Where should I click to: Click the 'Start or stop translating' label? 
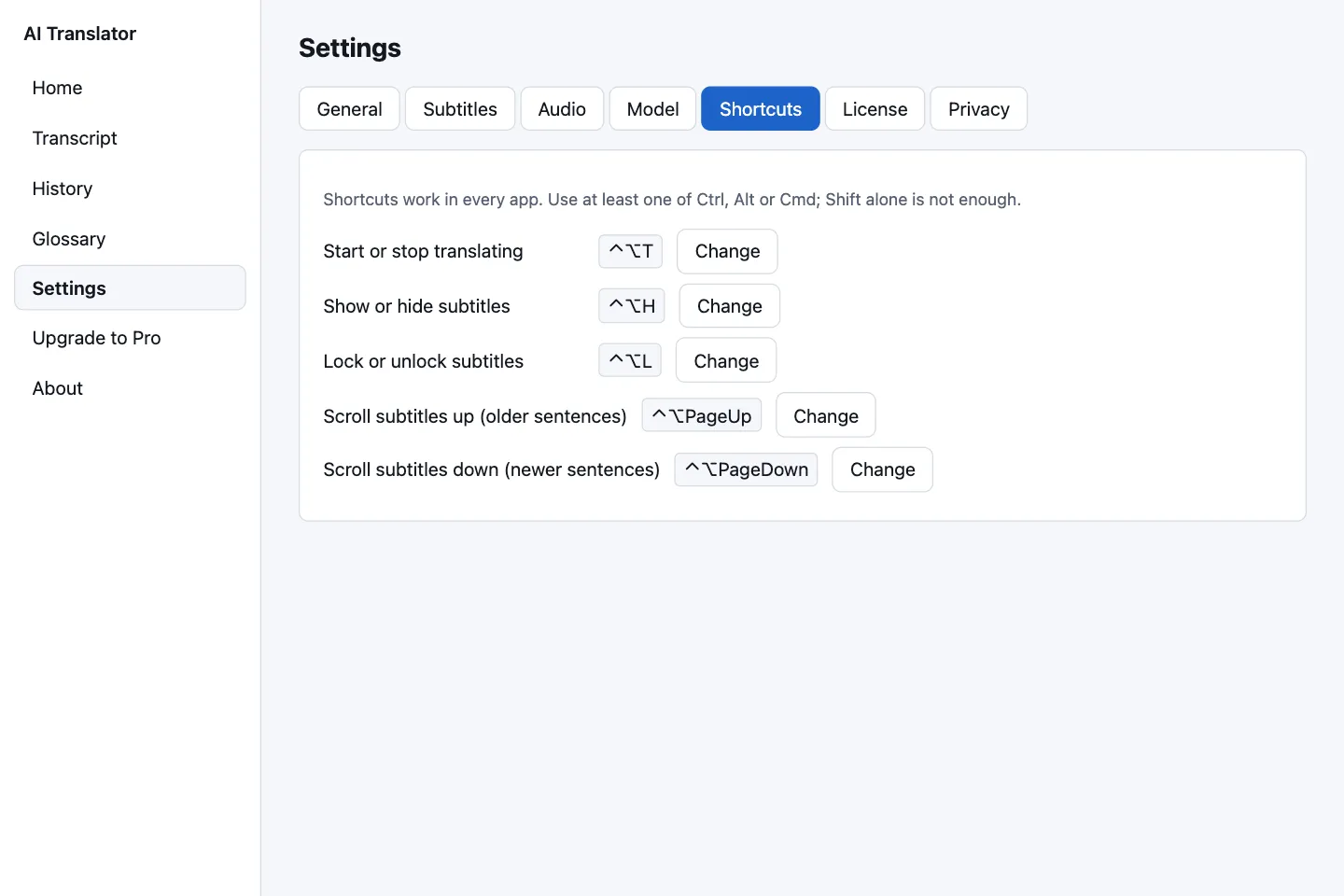pos(423,251)
